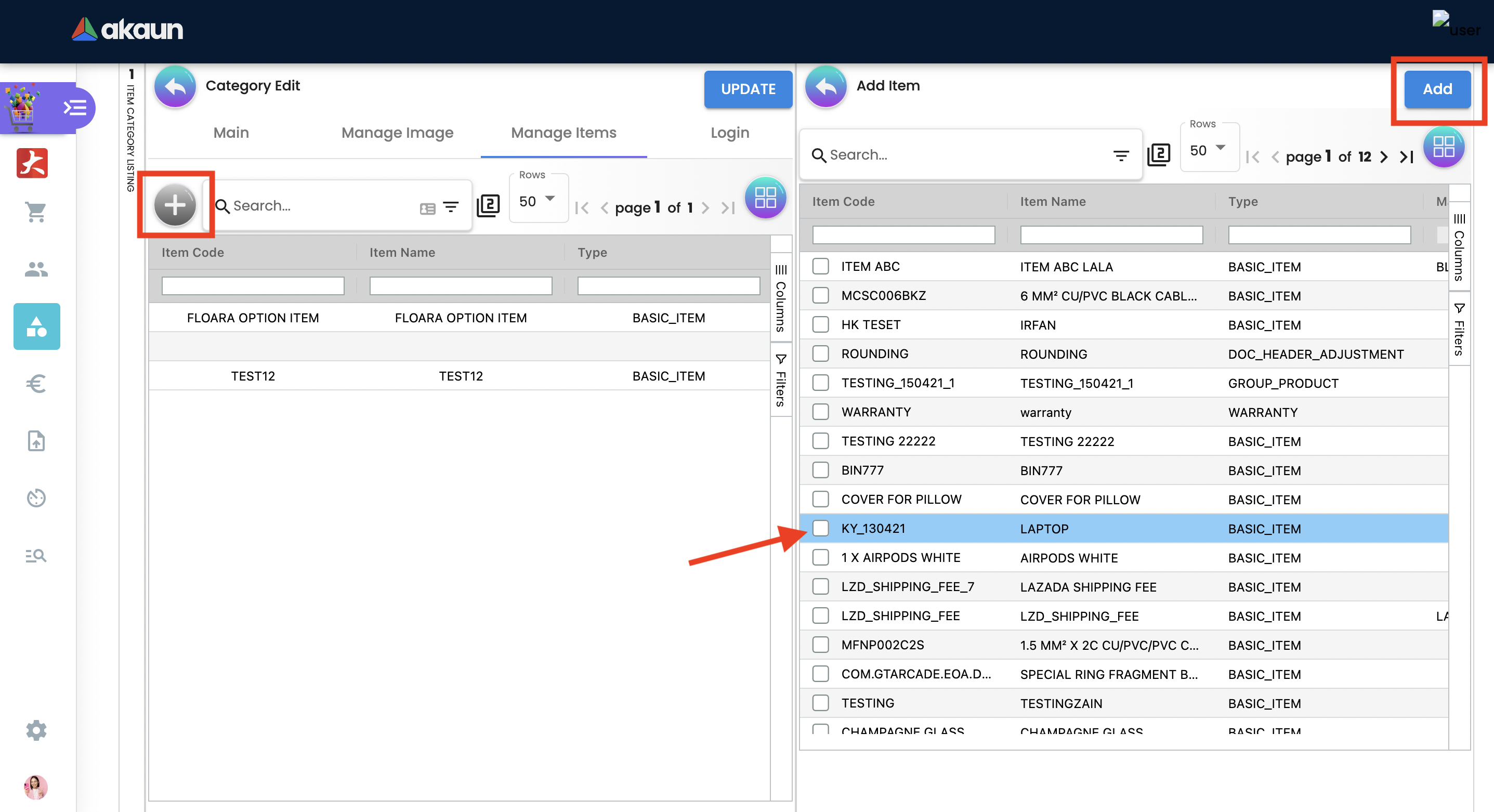Open the shopping cart sidebar icon

point(36,212)
